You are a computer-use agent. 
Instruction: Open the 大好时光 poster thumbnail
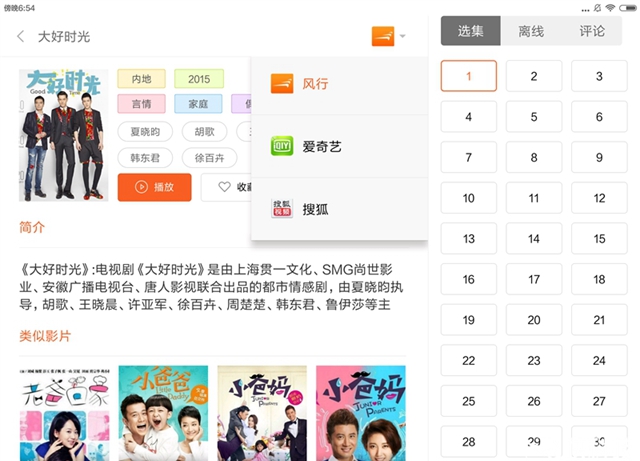[x=64, y=135]
